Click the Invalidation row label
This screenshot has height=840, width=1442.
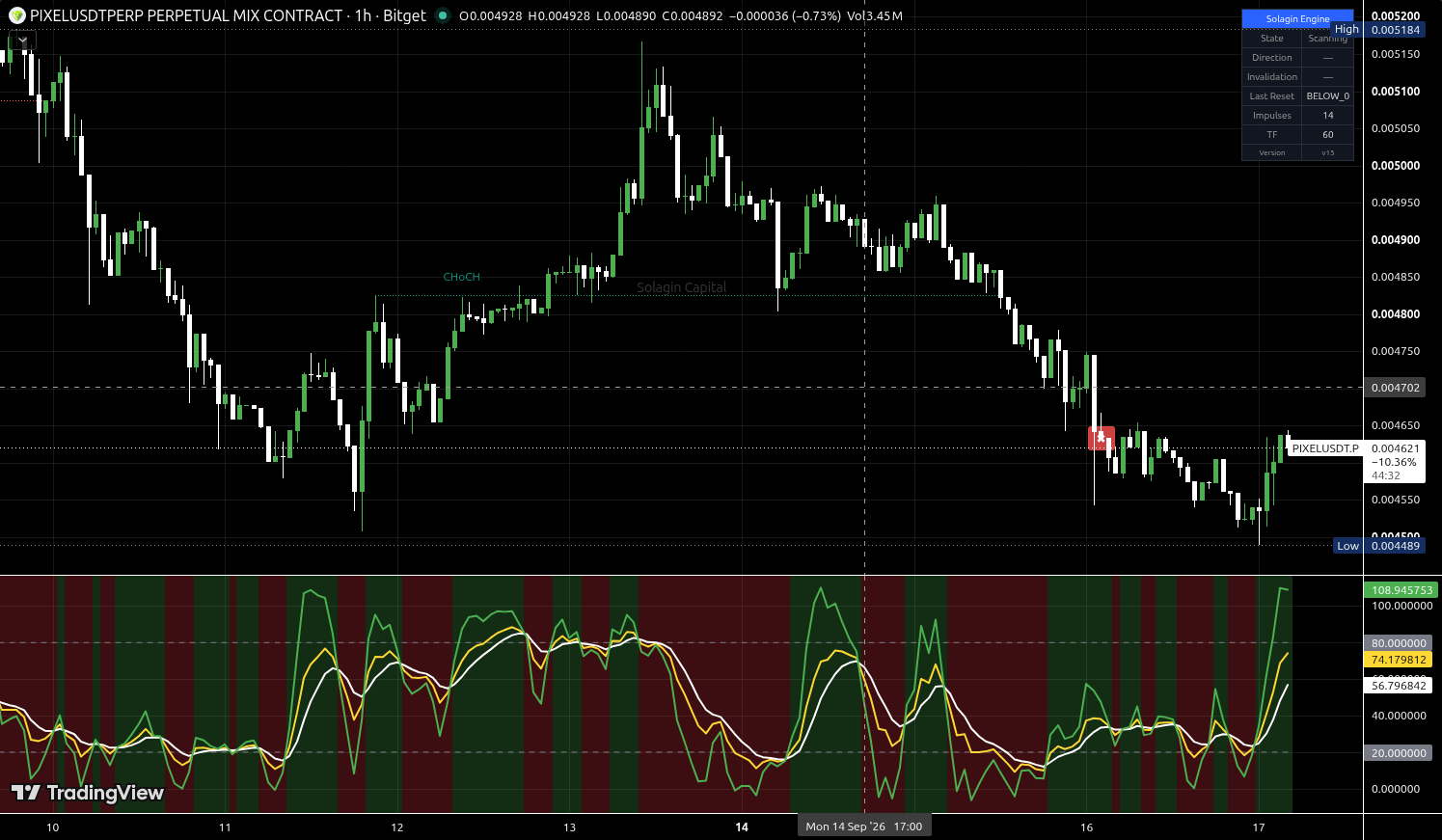pyautogui.click(x=1271, y=77)
